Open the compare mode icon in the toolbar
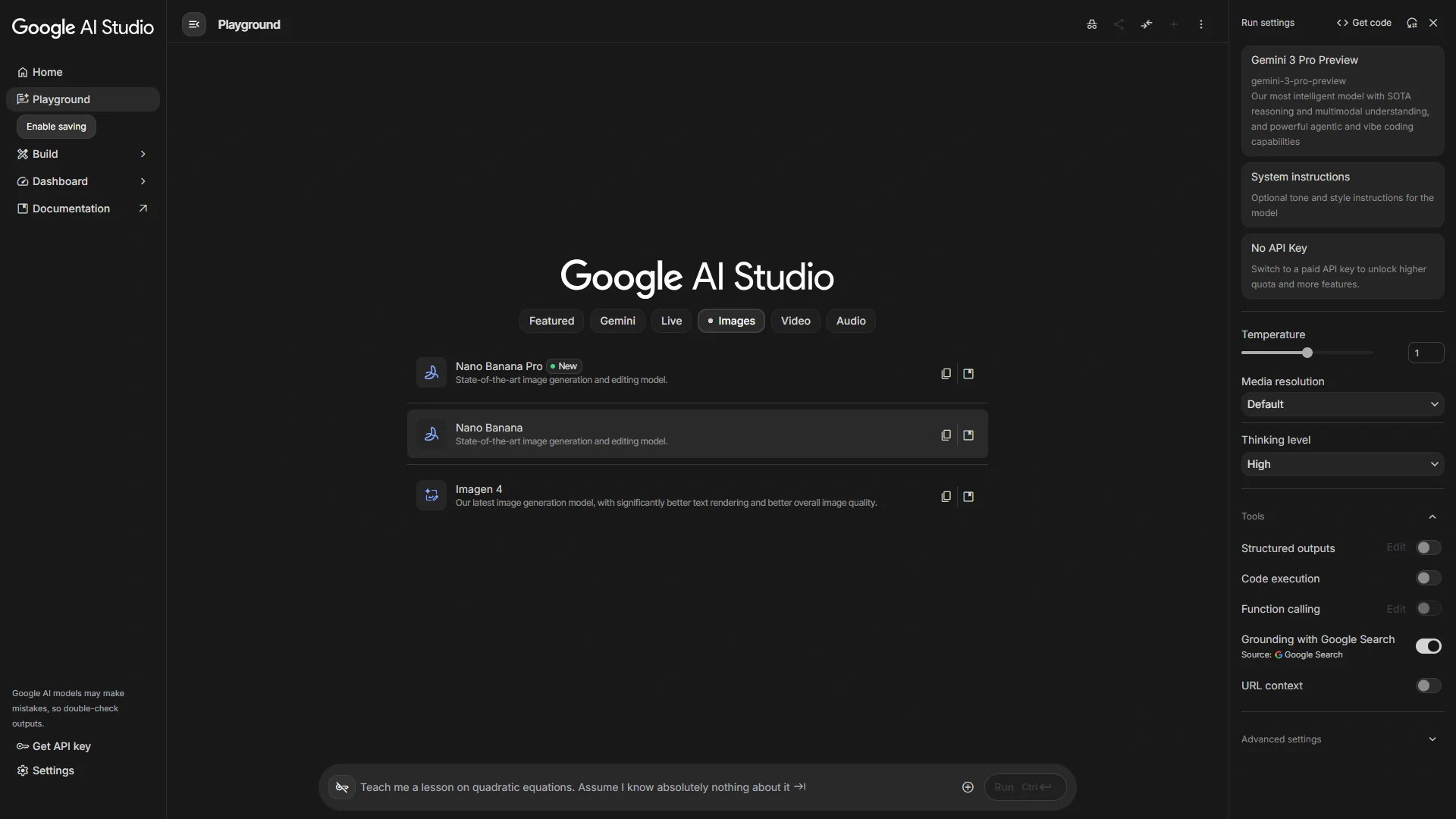This screenshot has height=819, width=1456. [x=1090, y=24]
